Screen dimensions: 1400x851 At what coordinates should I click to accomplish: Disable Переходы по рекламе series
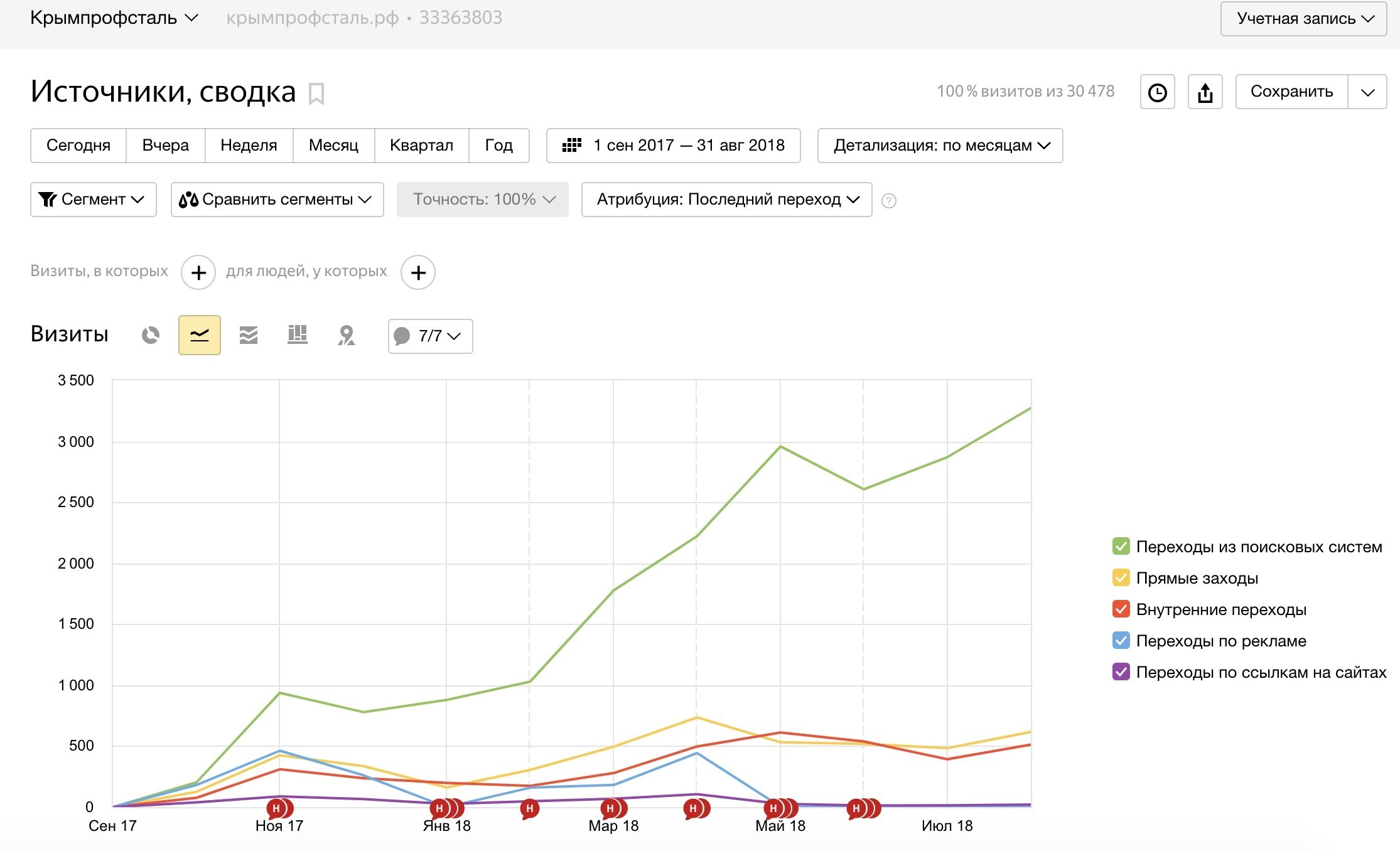[x=1121, y=640]
